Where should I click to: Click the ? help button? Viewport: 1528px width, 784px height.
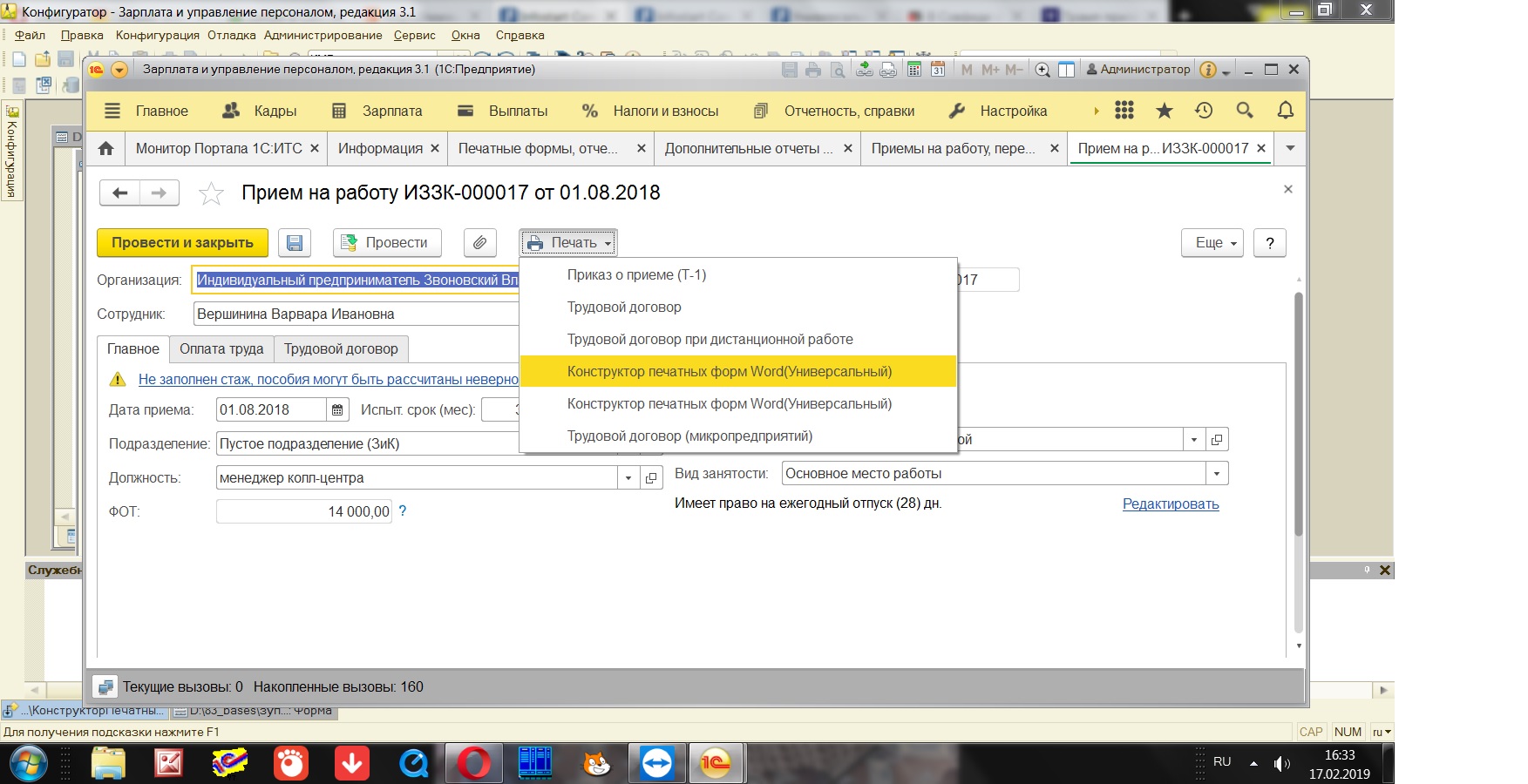1270,243
